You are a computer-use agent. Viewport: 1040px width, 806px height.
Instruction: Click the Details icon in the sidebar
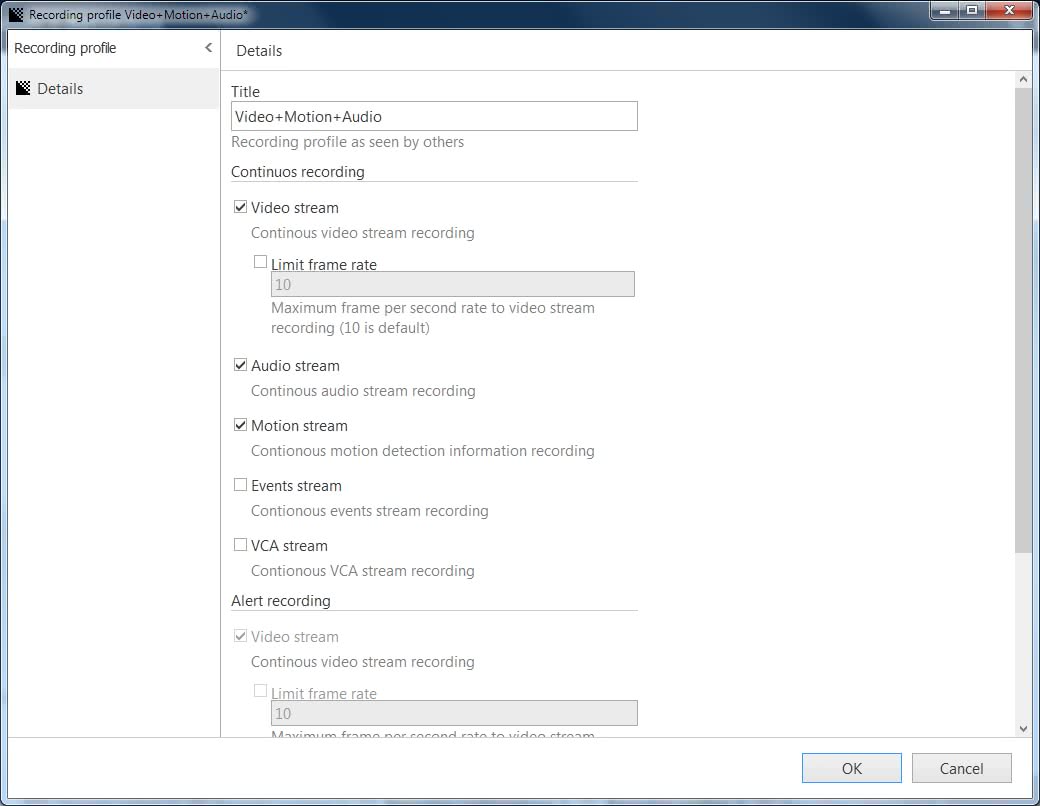[22, 88]
